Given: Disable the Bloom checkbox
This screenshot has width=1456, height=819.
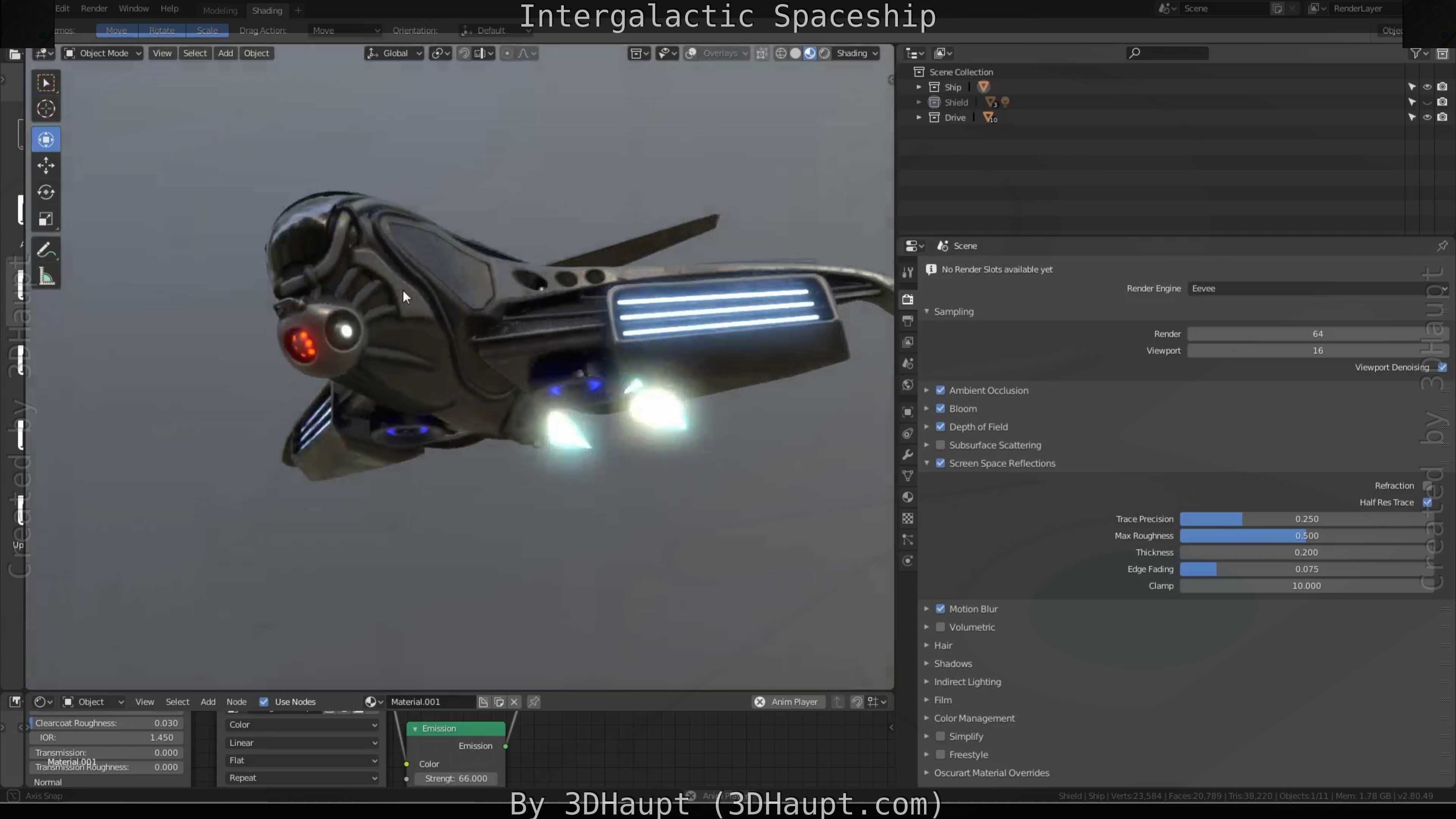Looking at the screenshot, I should (940, 409).
